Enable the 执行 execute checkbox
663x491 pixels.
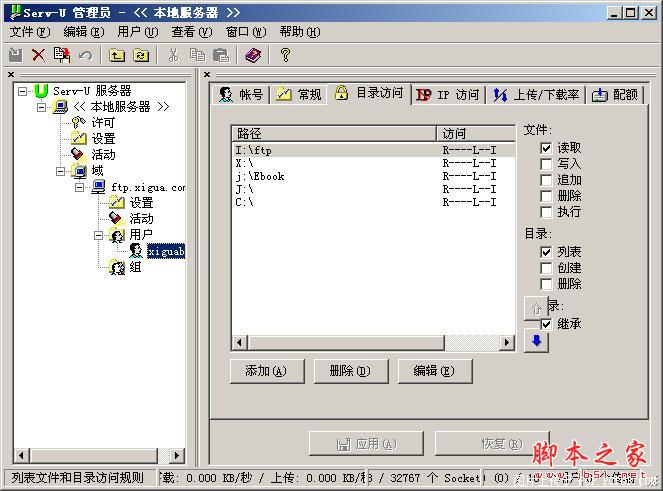(546, 212)
